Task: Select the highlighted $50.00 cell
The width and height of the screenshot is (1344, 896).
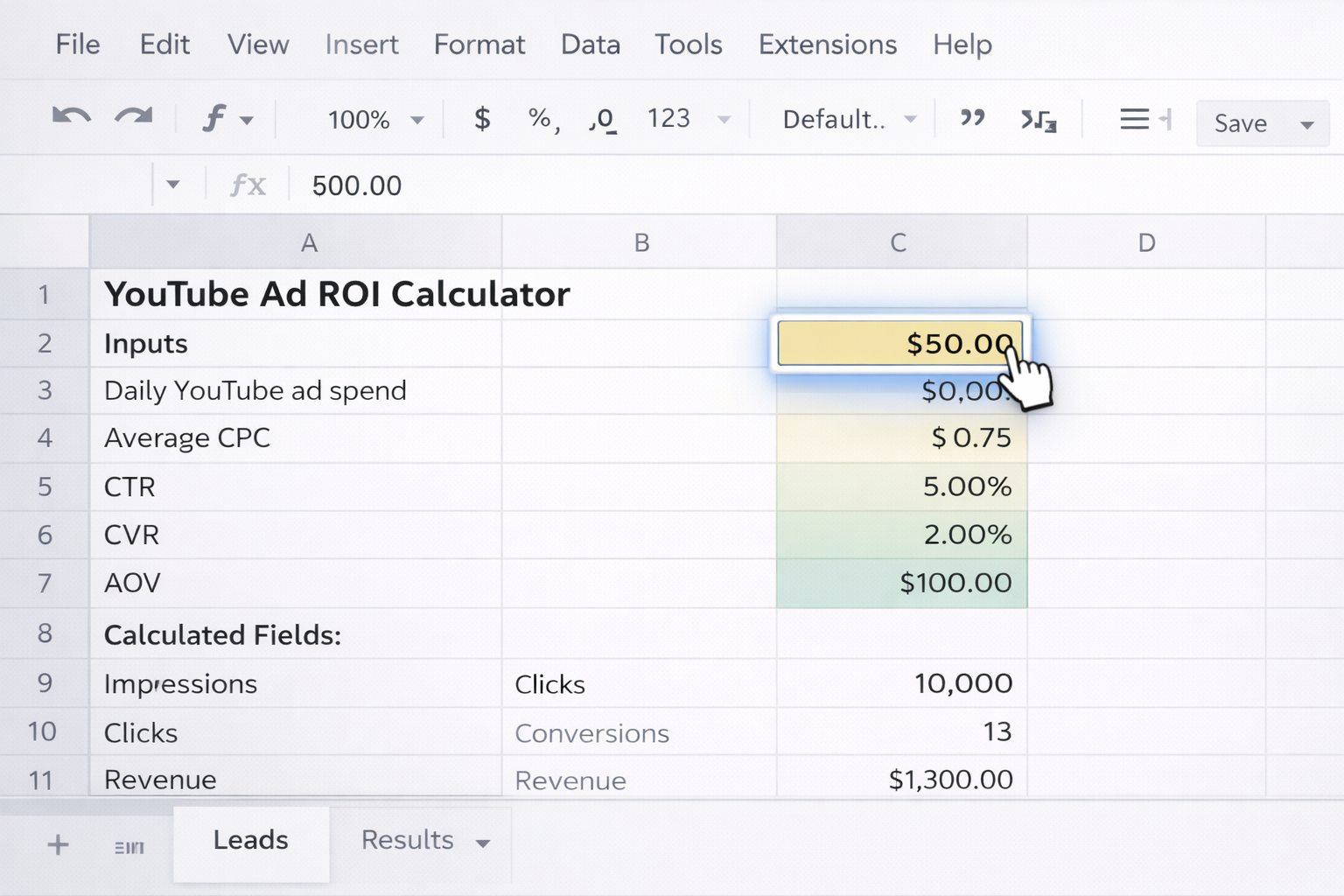Action: pyautogui.click(x=899, y=343)
